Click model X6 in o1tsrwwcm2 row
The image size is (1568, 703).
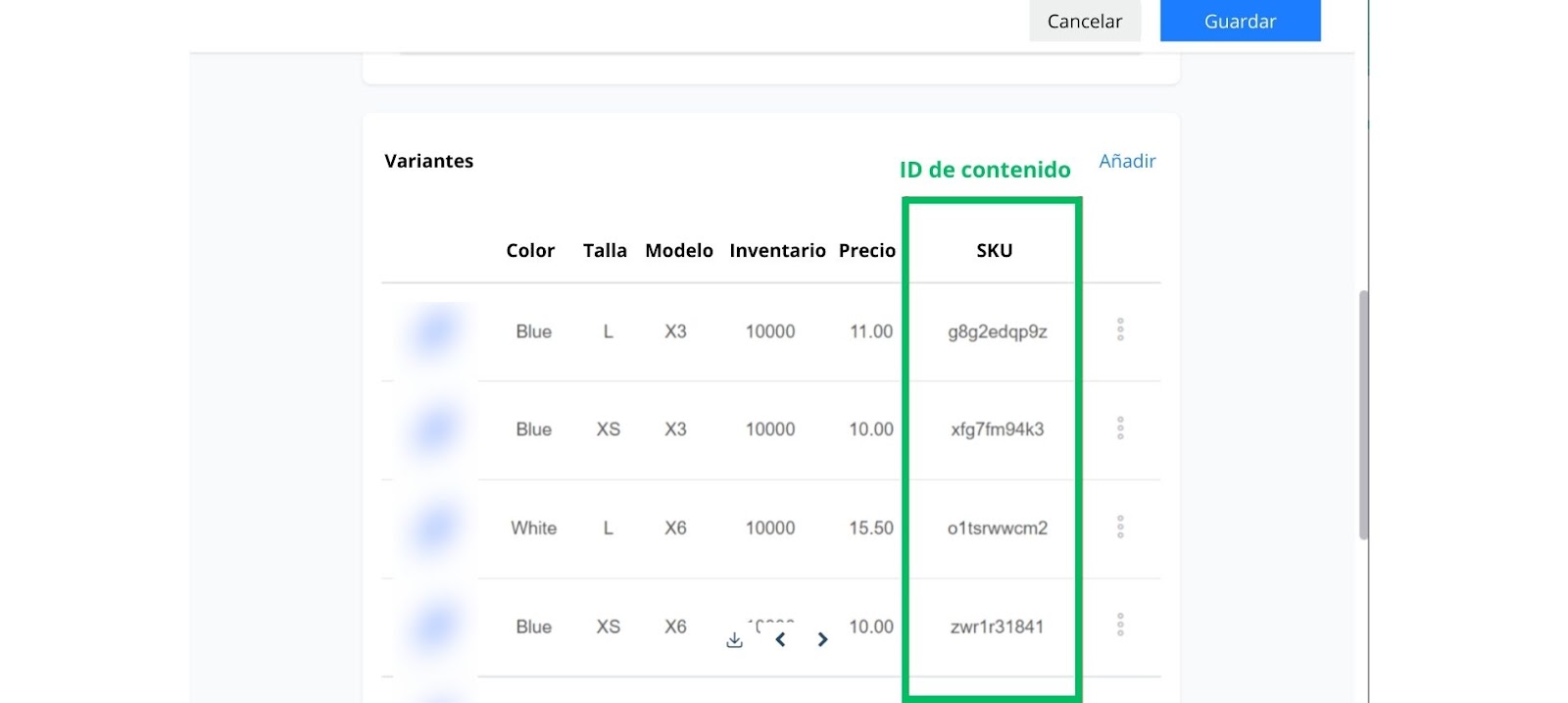click(675, 528)
